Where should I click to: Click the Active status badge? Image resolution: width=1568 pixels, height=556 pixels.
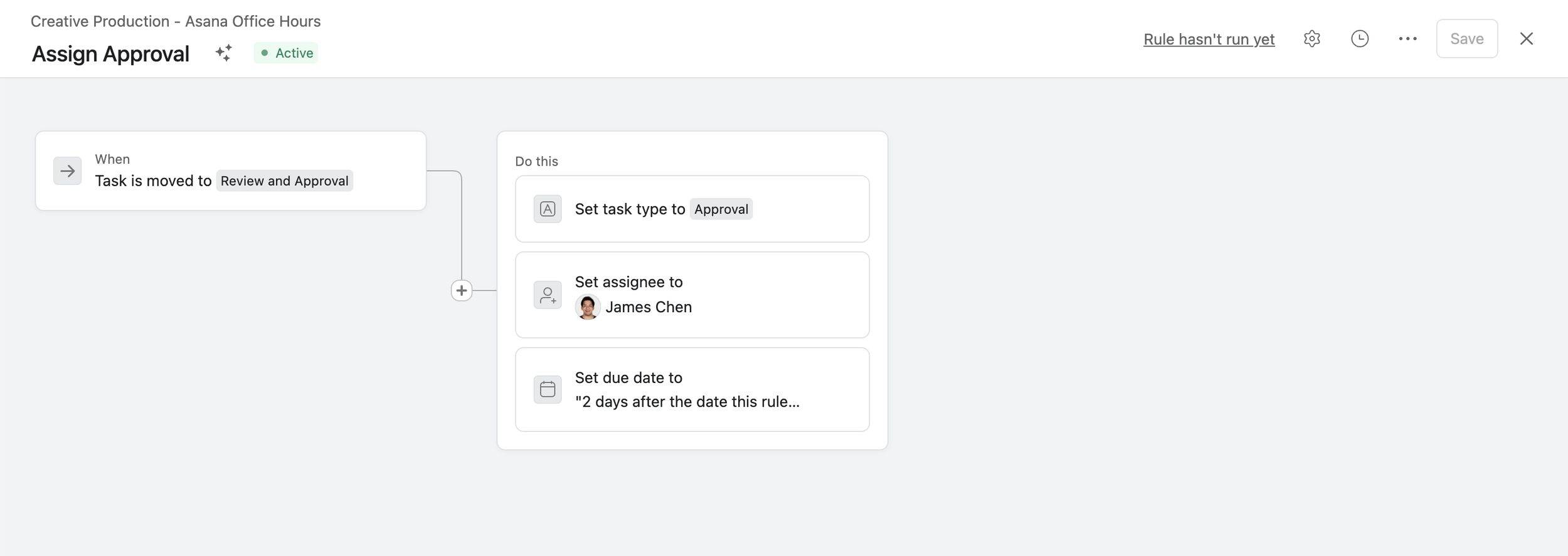coord(286,53)
